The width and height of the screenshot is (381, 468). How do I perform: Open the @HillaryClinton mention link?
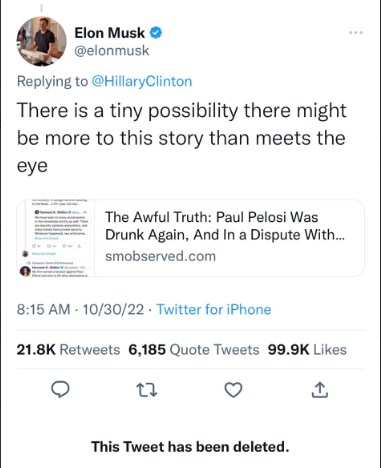(142, 81)
